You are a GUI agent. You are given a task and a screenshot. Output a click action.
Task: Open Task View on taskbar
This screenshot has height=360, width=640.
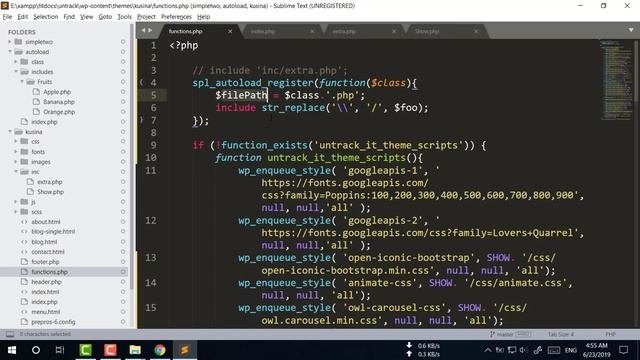coord(60,350)
